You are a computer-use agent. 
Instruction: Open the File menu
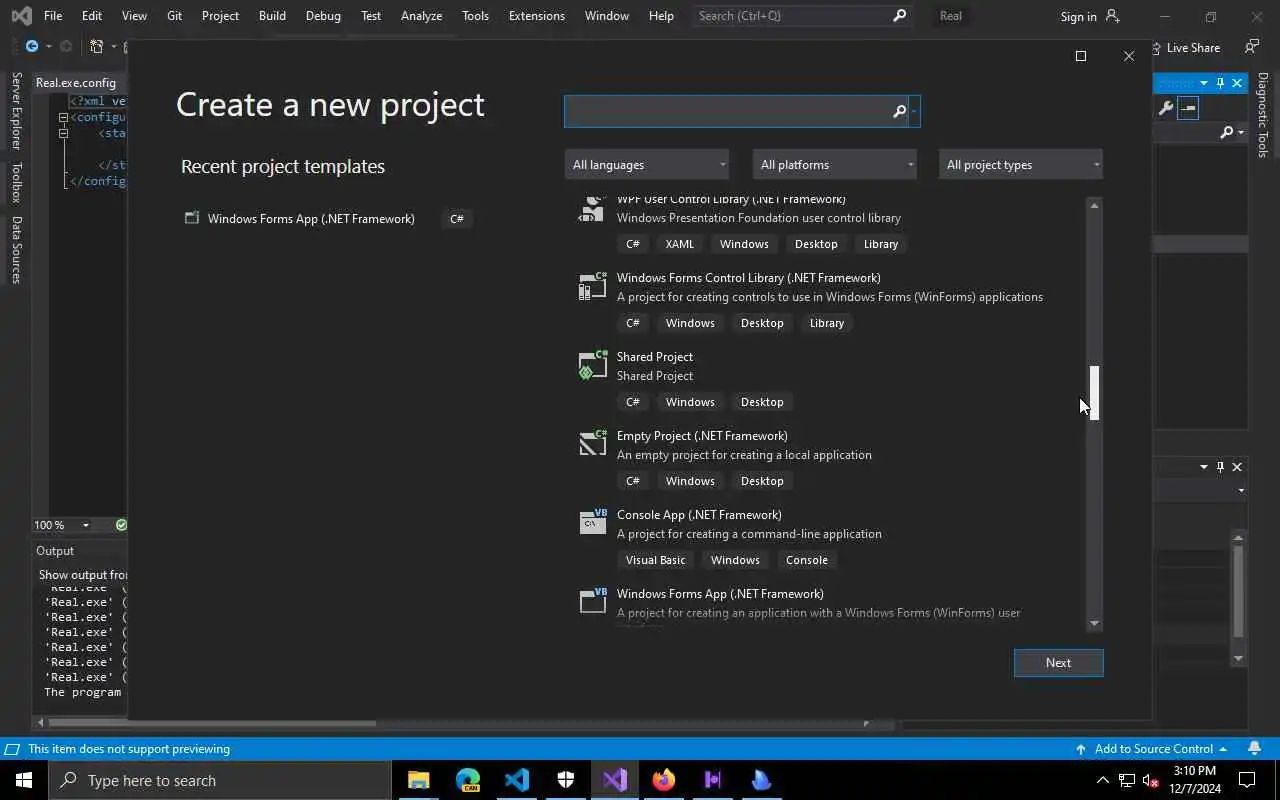click(53, 16)
